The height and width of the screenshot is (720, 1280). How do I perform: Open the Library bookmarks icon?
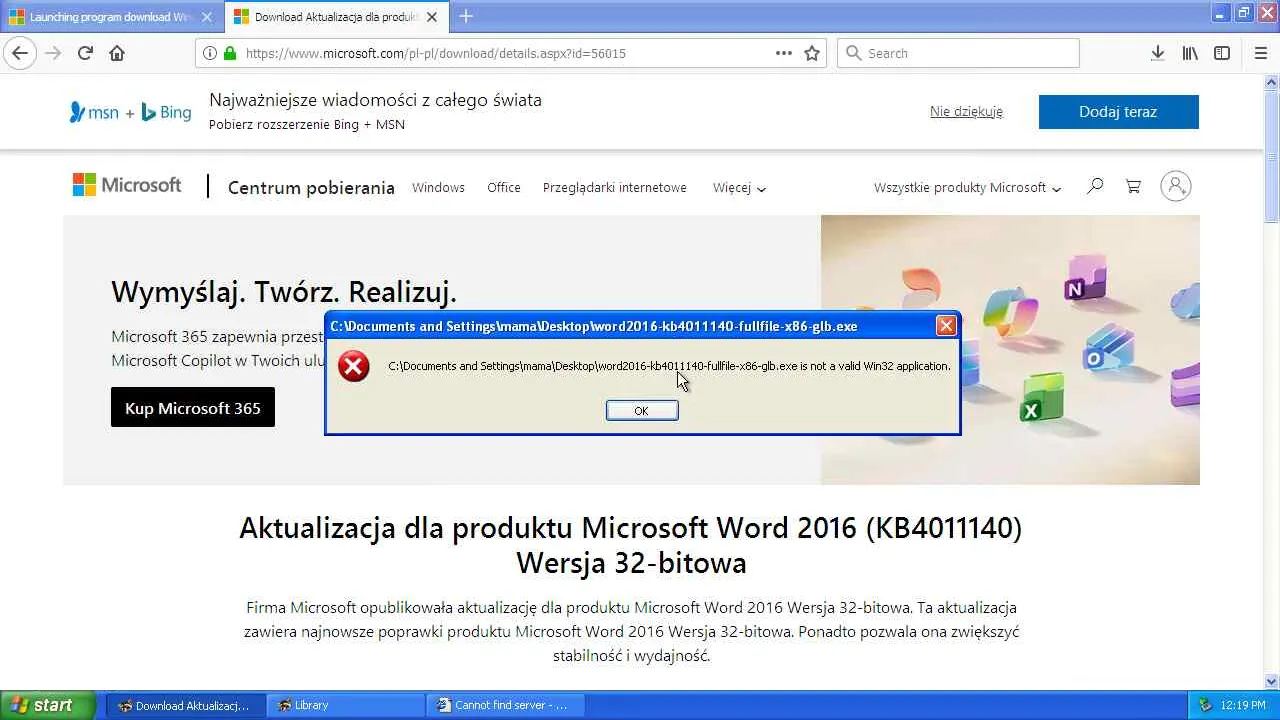tap(1190, 53)
